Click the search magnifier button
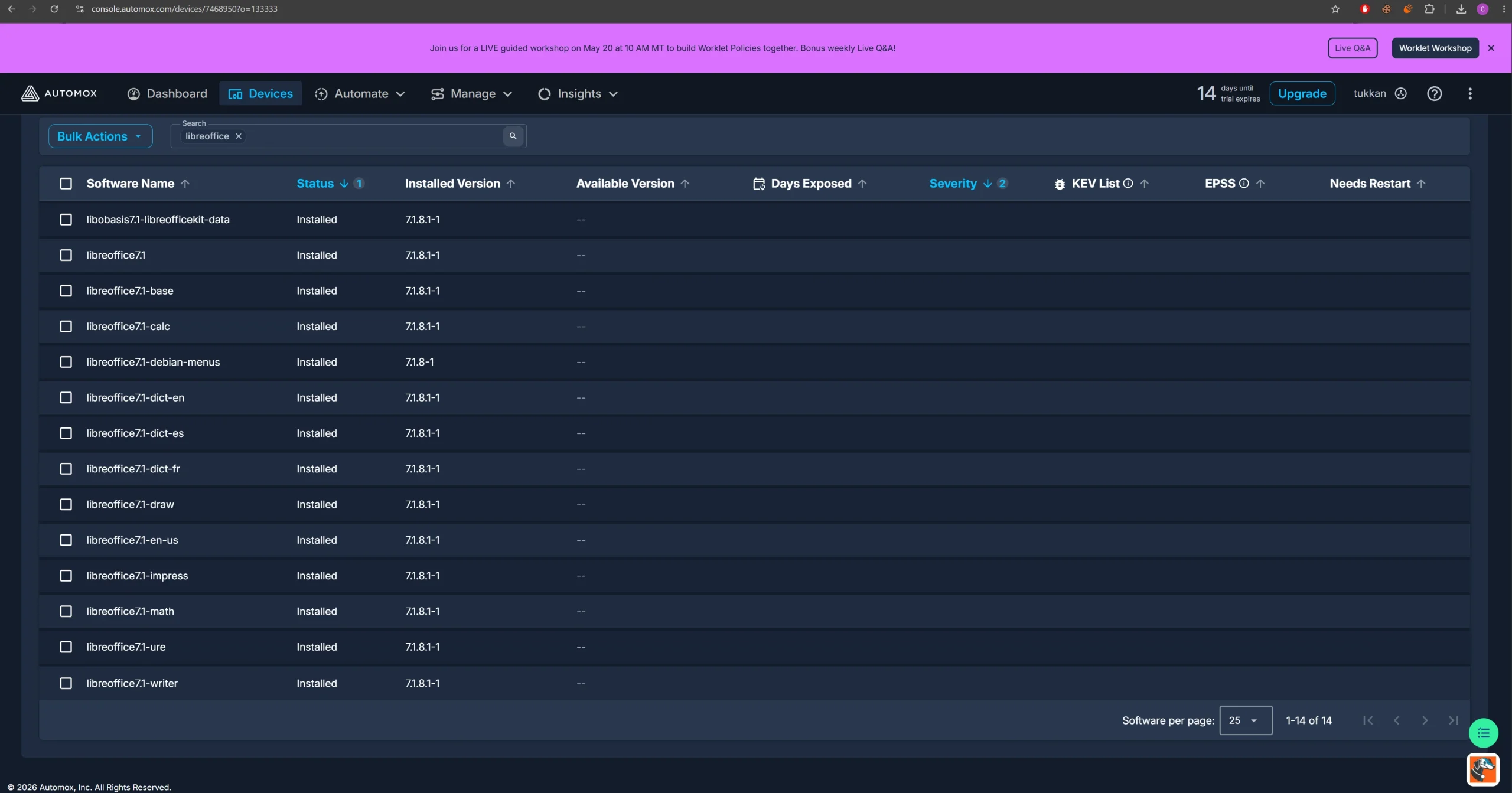 click(x=513, y=136)
